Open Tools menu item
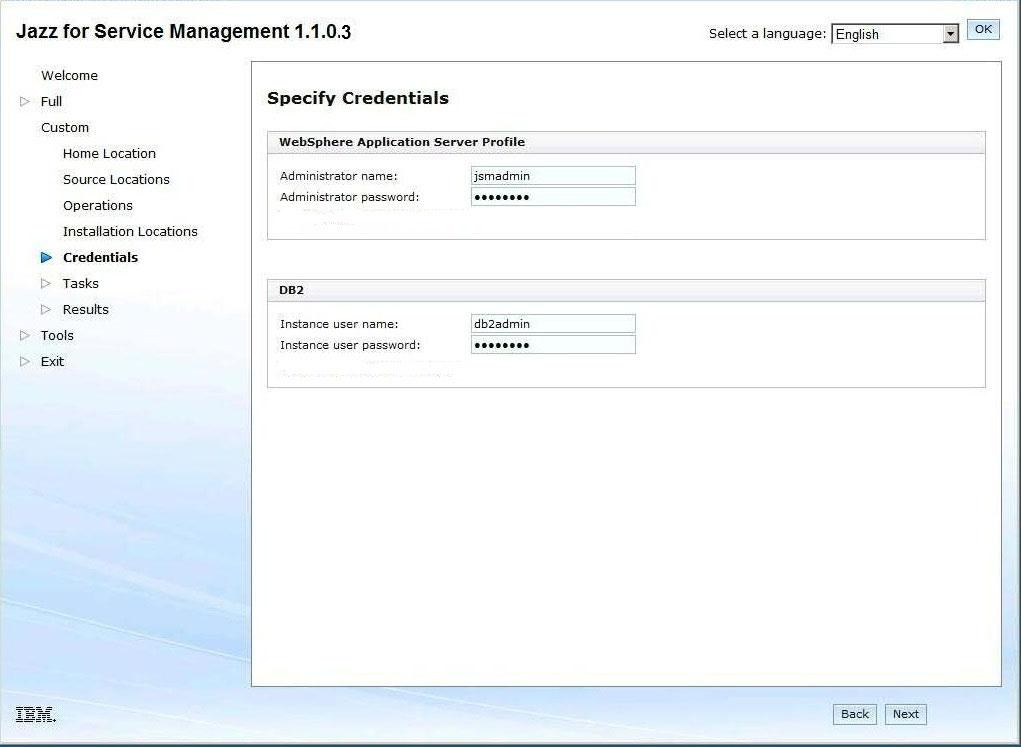 [x=57, y=335]
